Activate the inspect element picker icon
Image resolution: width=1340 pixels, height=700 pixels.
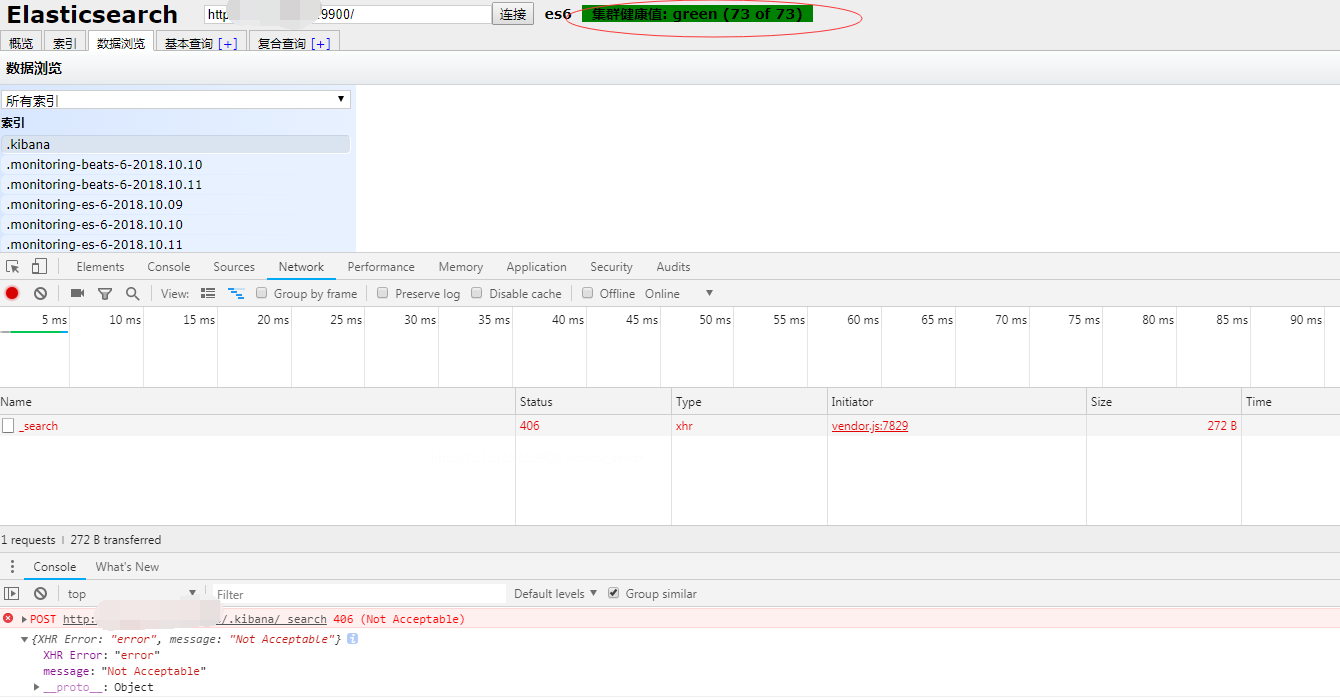(x=13, y=267)
